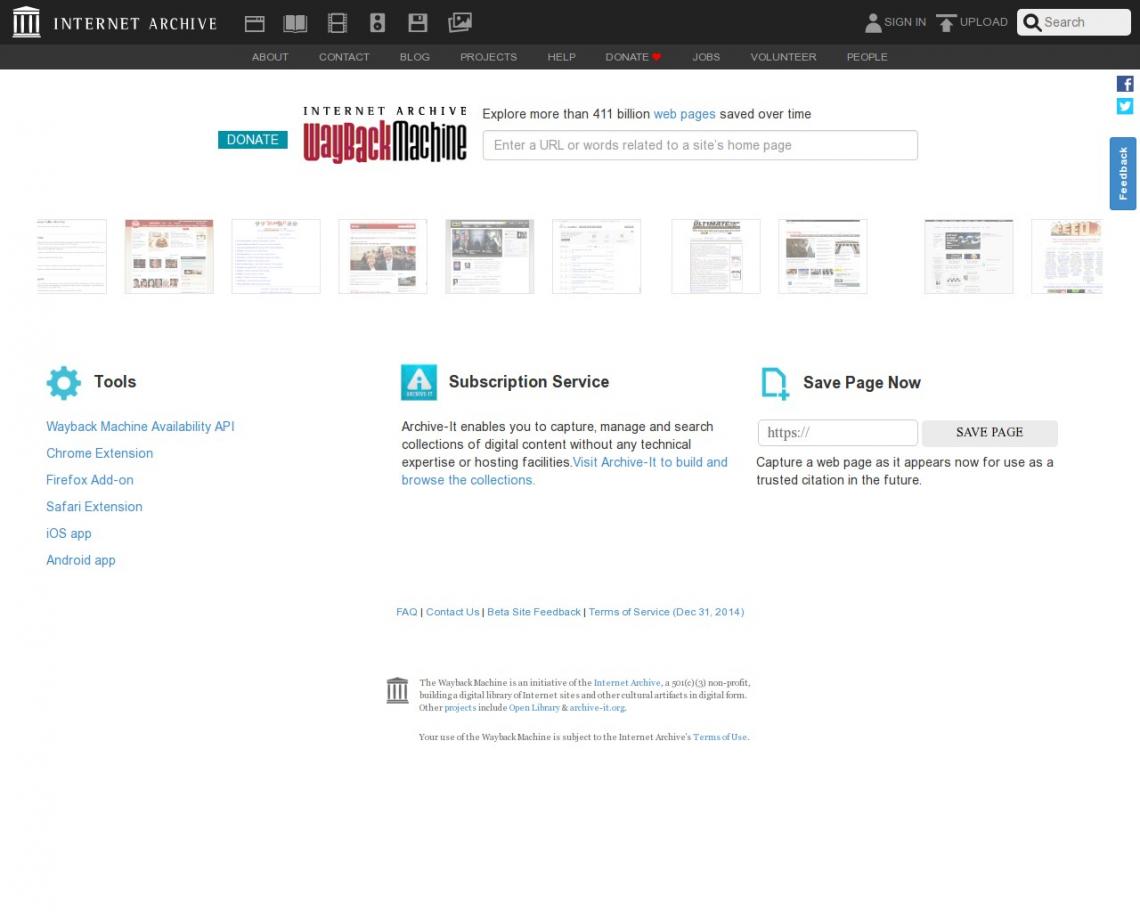Click the Tools gear icon

pos(64,383)
